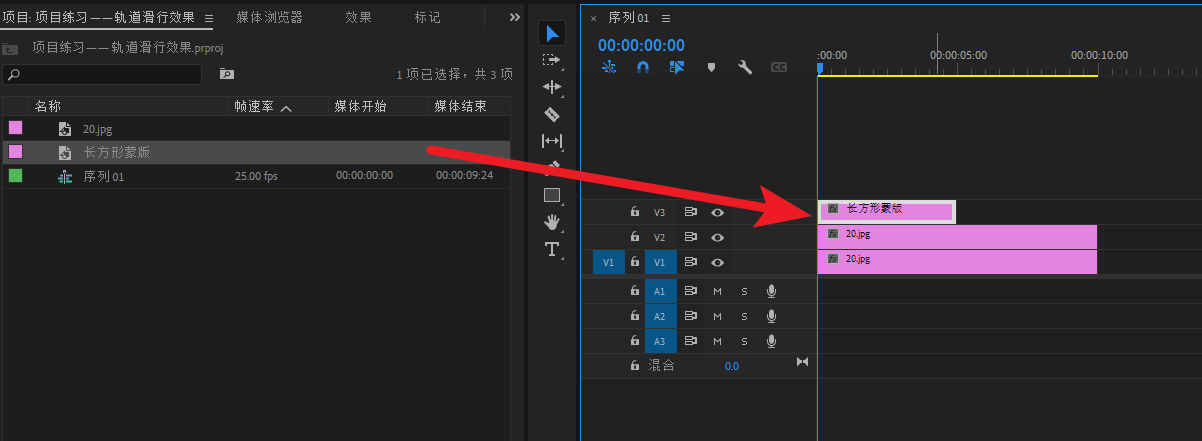Select the Type tool

point(552,249)
